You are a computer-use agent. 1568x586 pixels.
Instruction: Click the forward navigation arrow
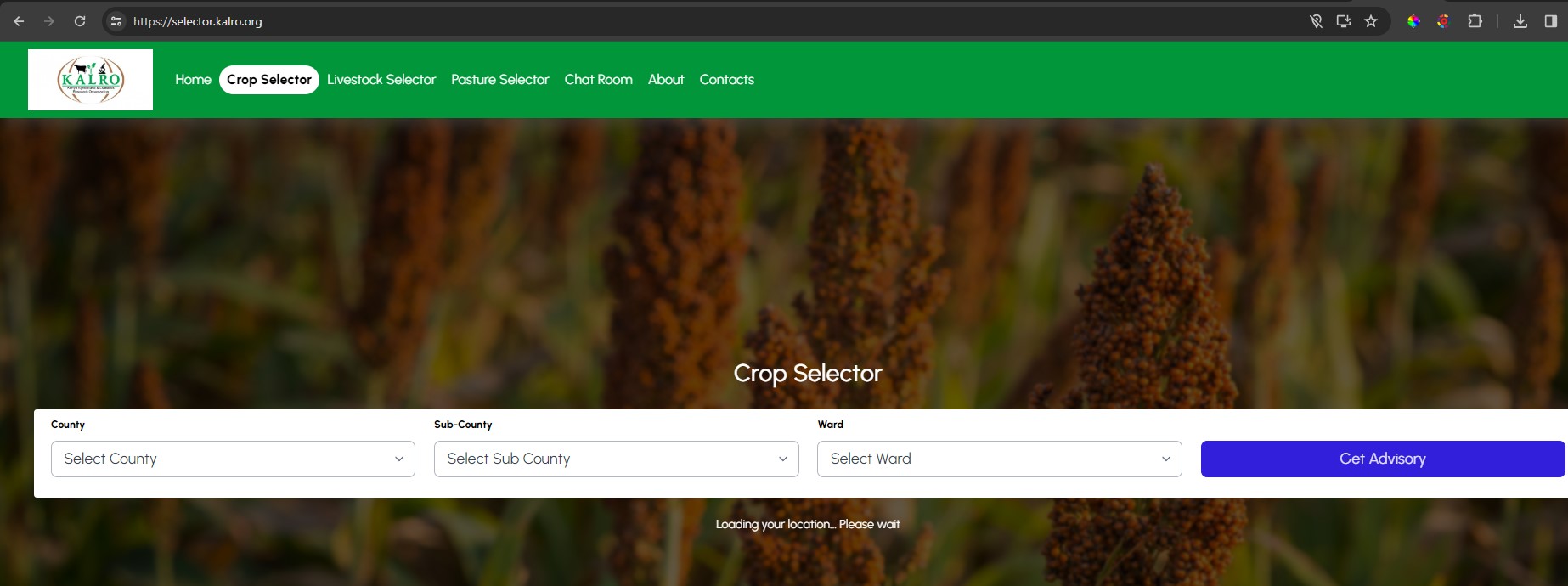coord(49,21)
